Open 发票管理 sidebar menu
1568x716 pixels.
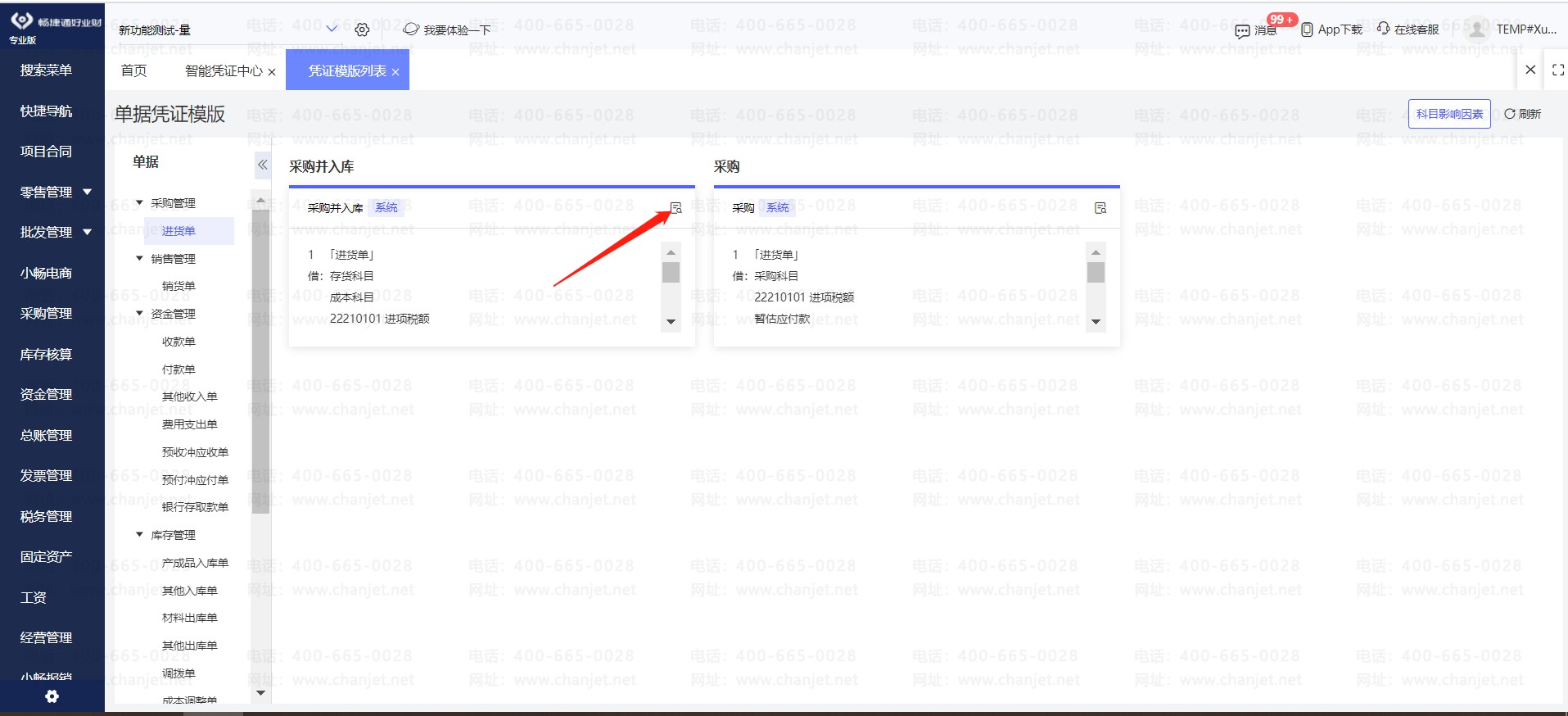[x=46, y=476]
